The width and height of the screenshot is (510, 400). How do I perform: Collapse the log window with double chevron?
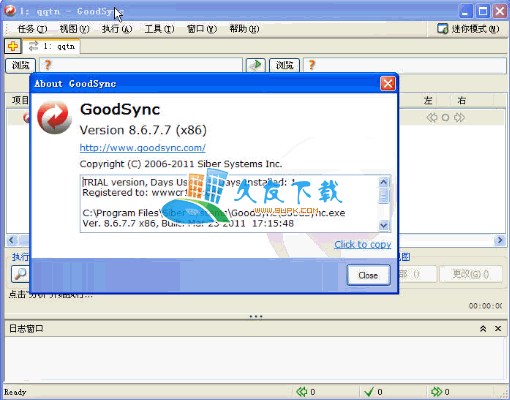tap(483, 329)
